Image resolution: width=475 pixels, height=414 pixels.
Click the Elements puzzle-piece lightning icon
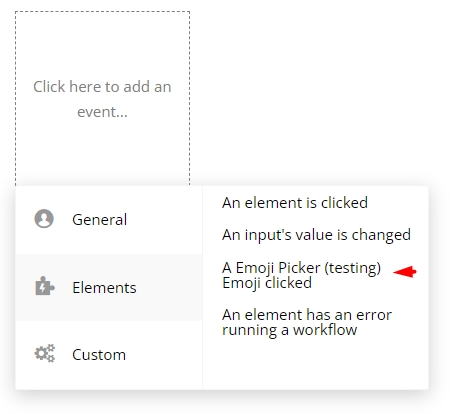45,286
